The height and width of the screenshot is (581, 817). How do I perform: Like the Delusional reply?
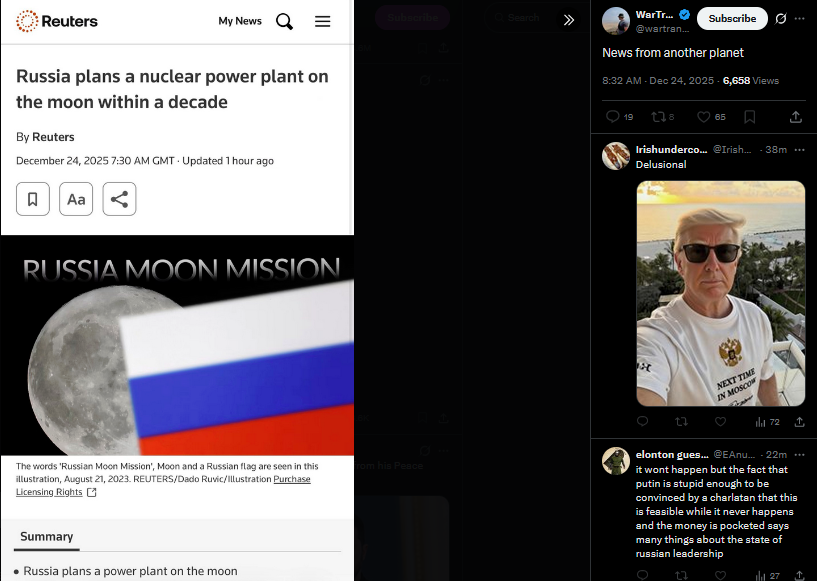[x=720, y=422]
